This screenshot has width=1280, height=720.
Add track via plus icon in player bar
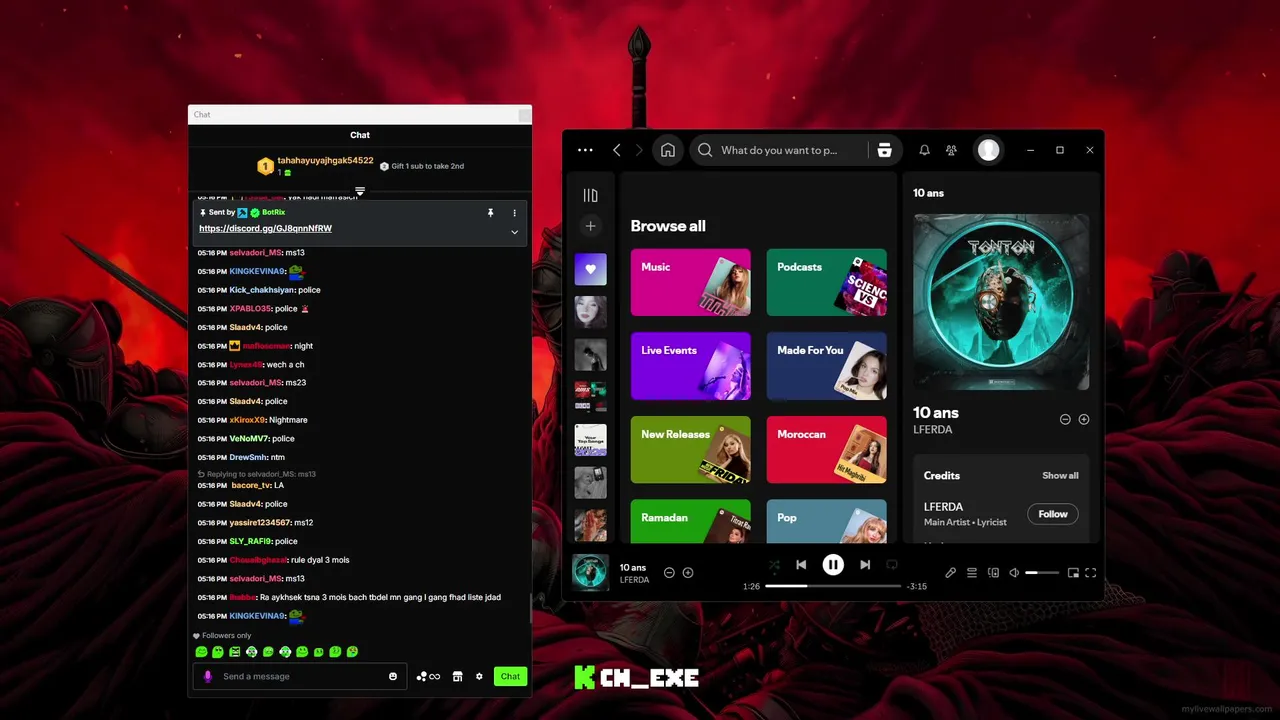pyautogui.click(x=688, y=573)
